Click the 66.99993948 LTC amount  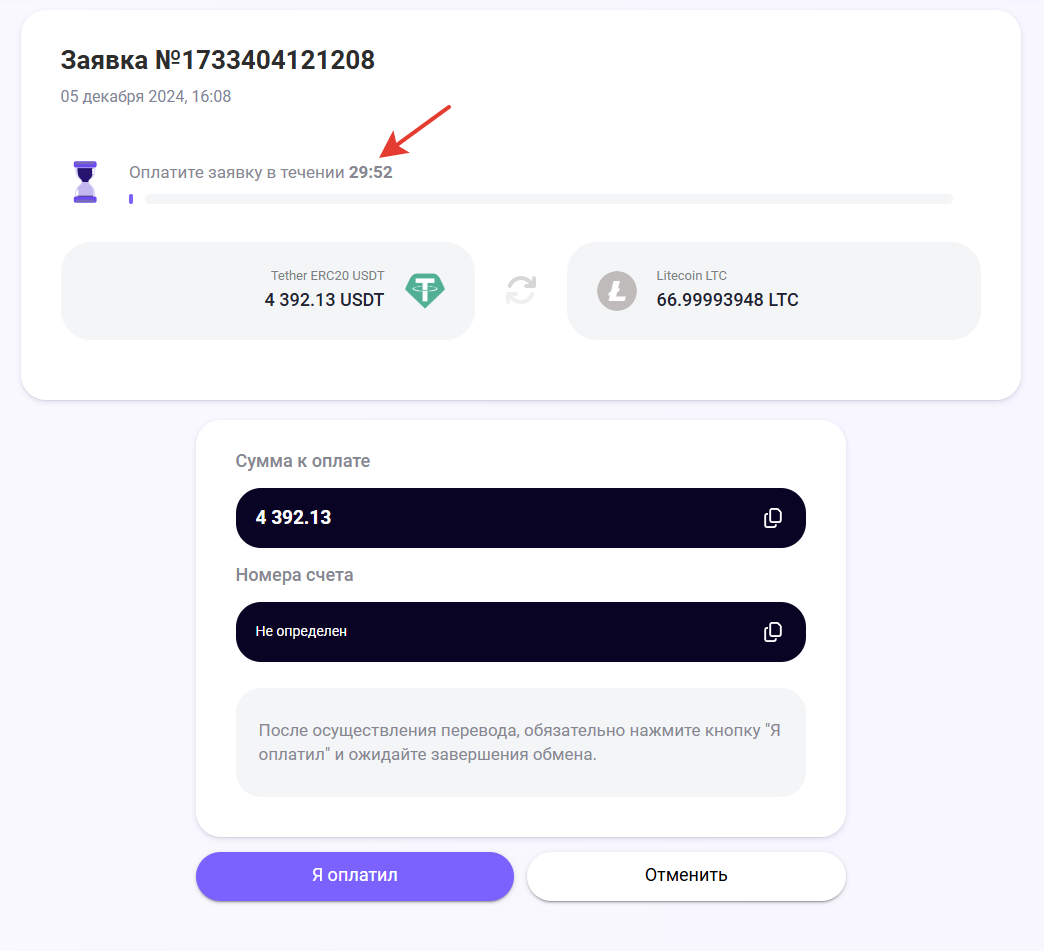point(727,300)
